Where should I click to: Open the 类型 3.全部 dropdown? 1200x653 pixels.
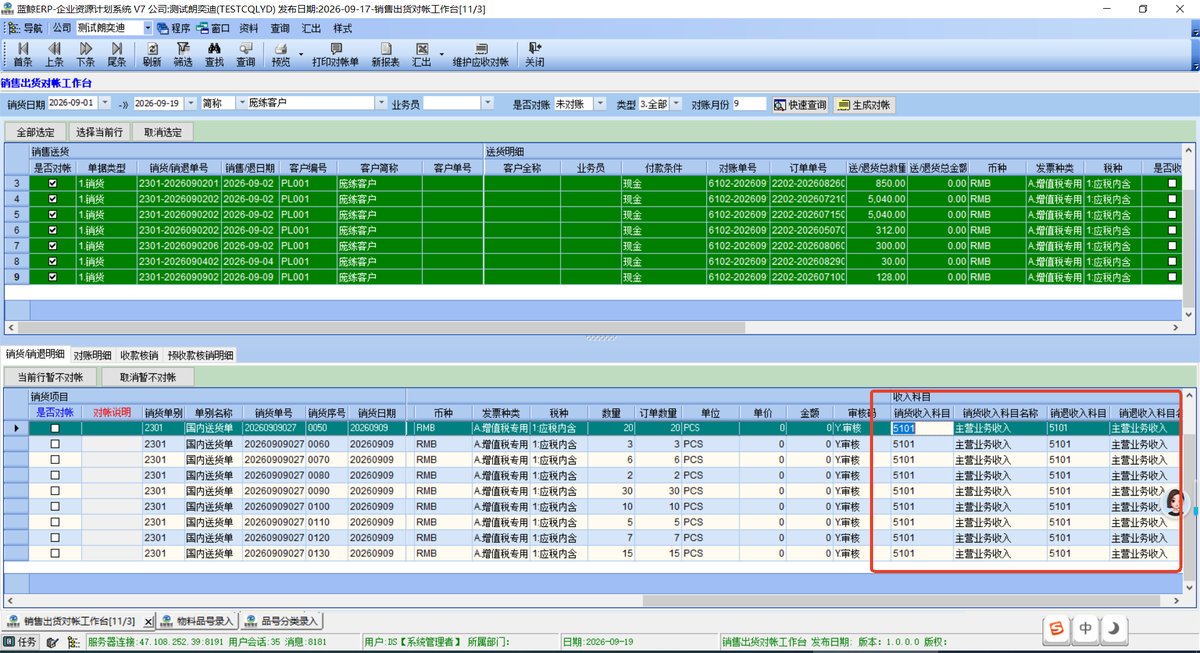(676, 104)
